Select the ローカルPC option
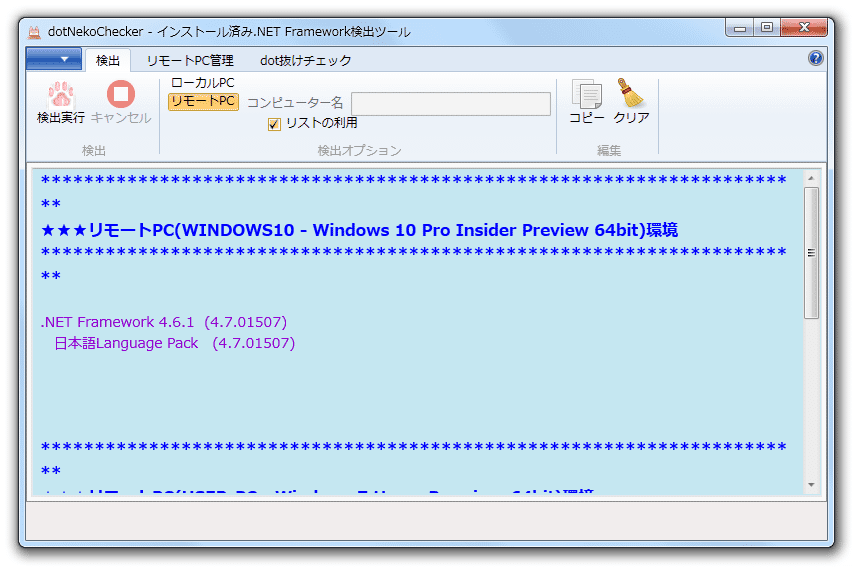This screenshot has height=570, width=855. tap(203, 83)
